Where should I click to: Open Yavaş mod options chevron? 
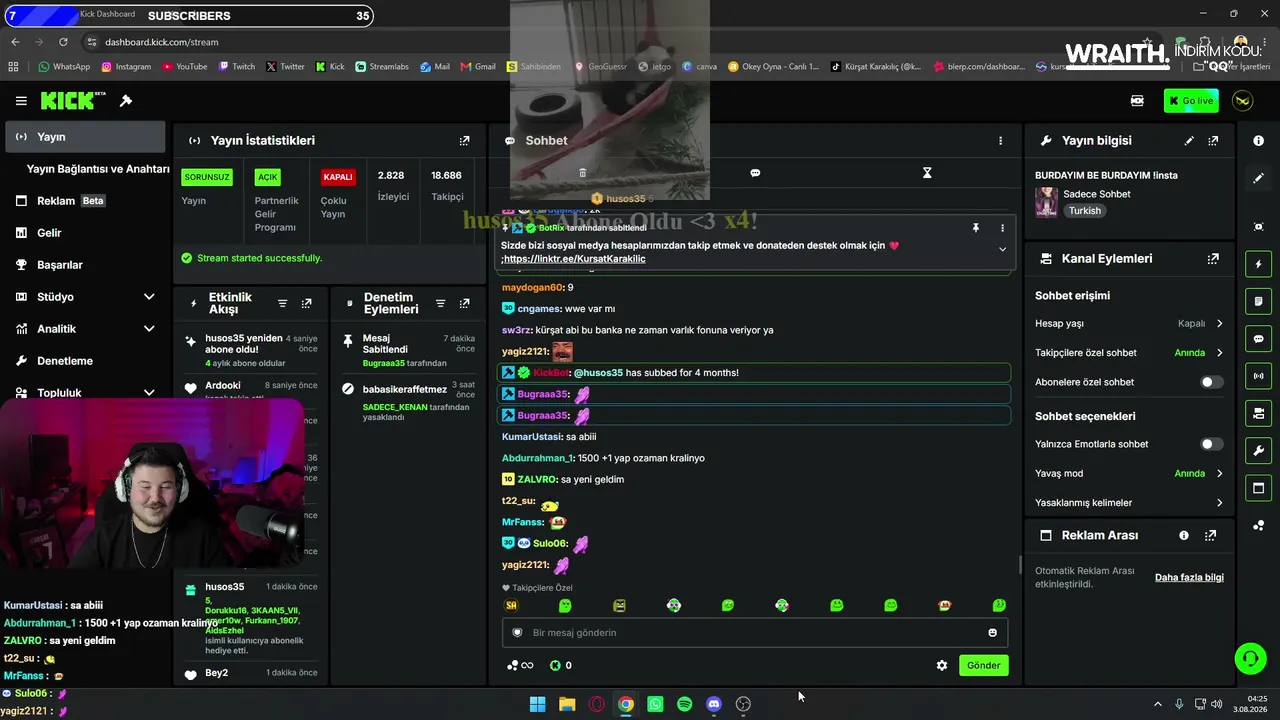click(1219, 474)
